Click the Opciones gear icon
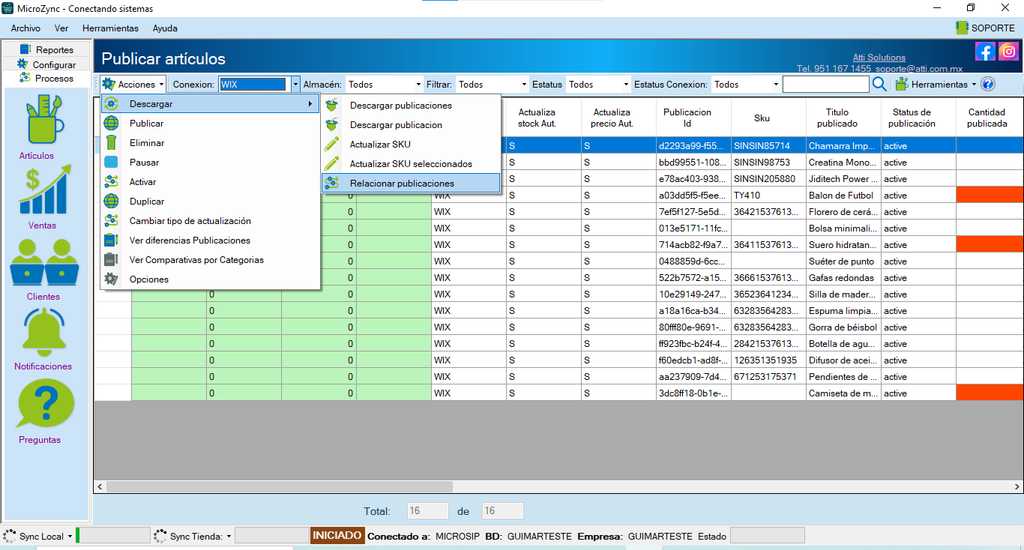 (112, 279)
